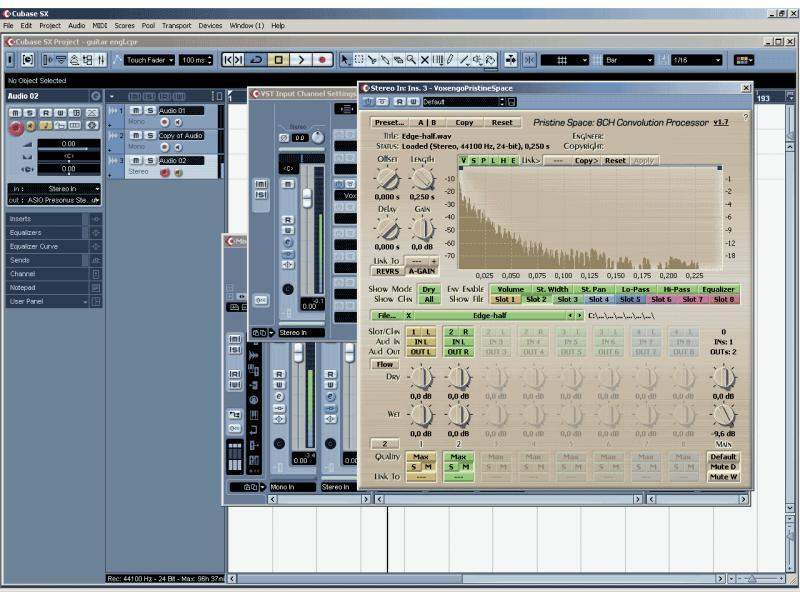The width and height of the screenshot is (800, 600).
Task: Toggle the Dry show mode button
Action: coord(429,289)
